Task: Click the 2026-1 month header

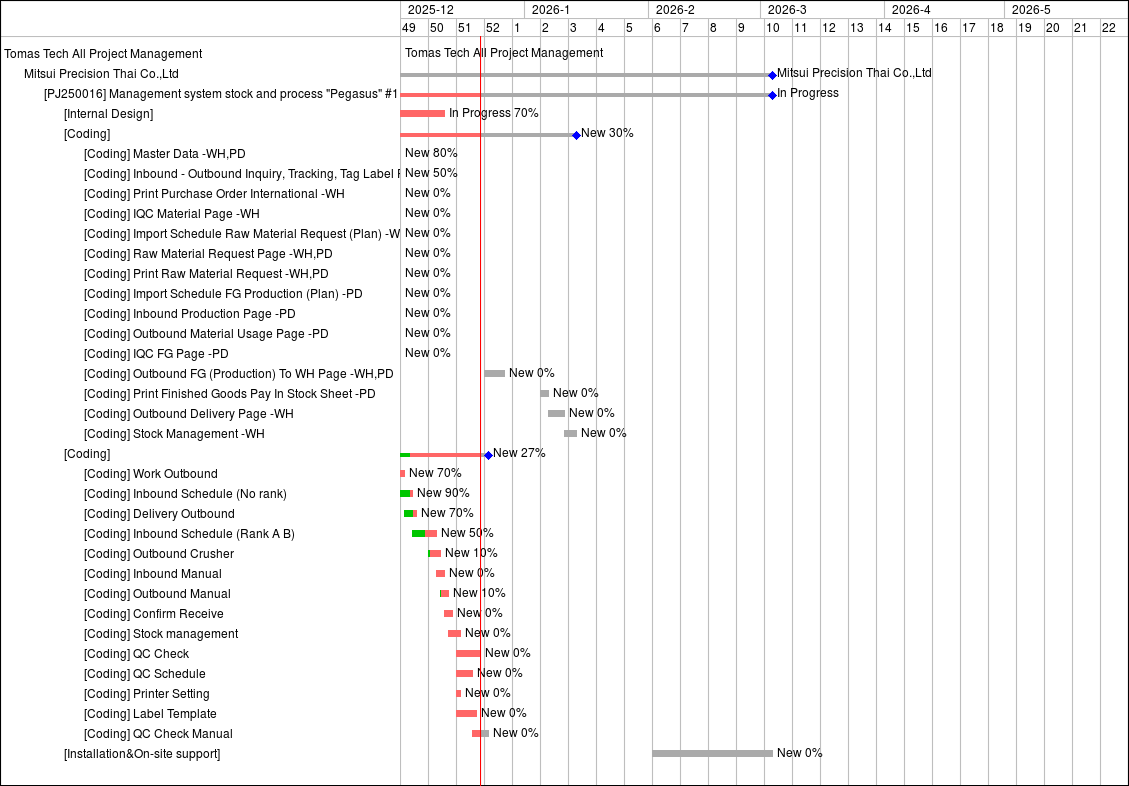Action: (x=551, y=10)
